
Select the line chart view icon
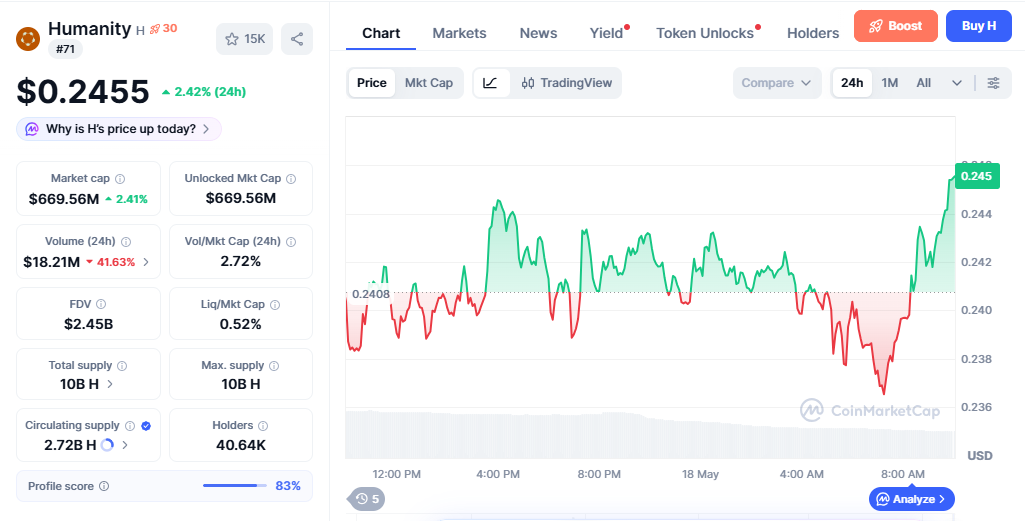[x=491, y=83]
